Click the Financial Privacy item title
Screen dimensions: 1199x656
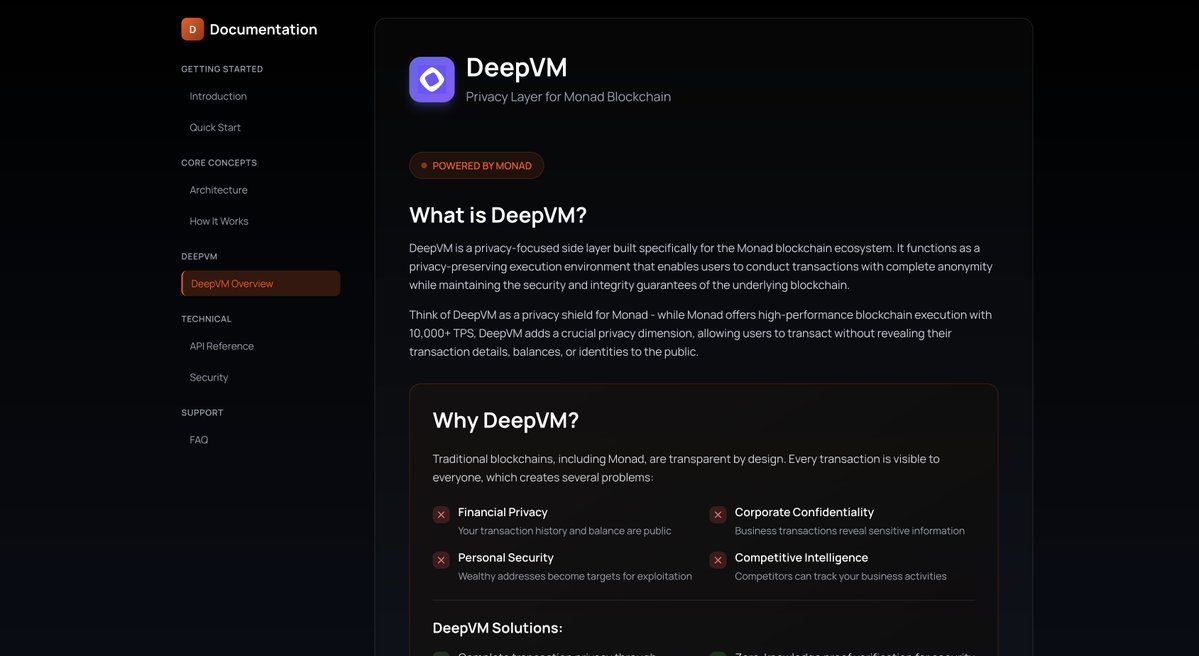[502, 512]
